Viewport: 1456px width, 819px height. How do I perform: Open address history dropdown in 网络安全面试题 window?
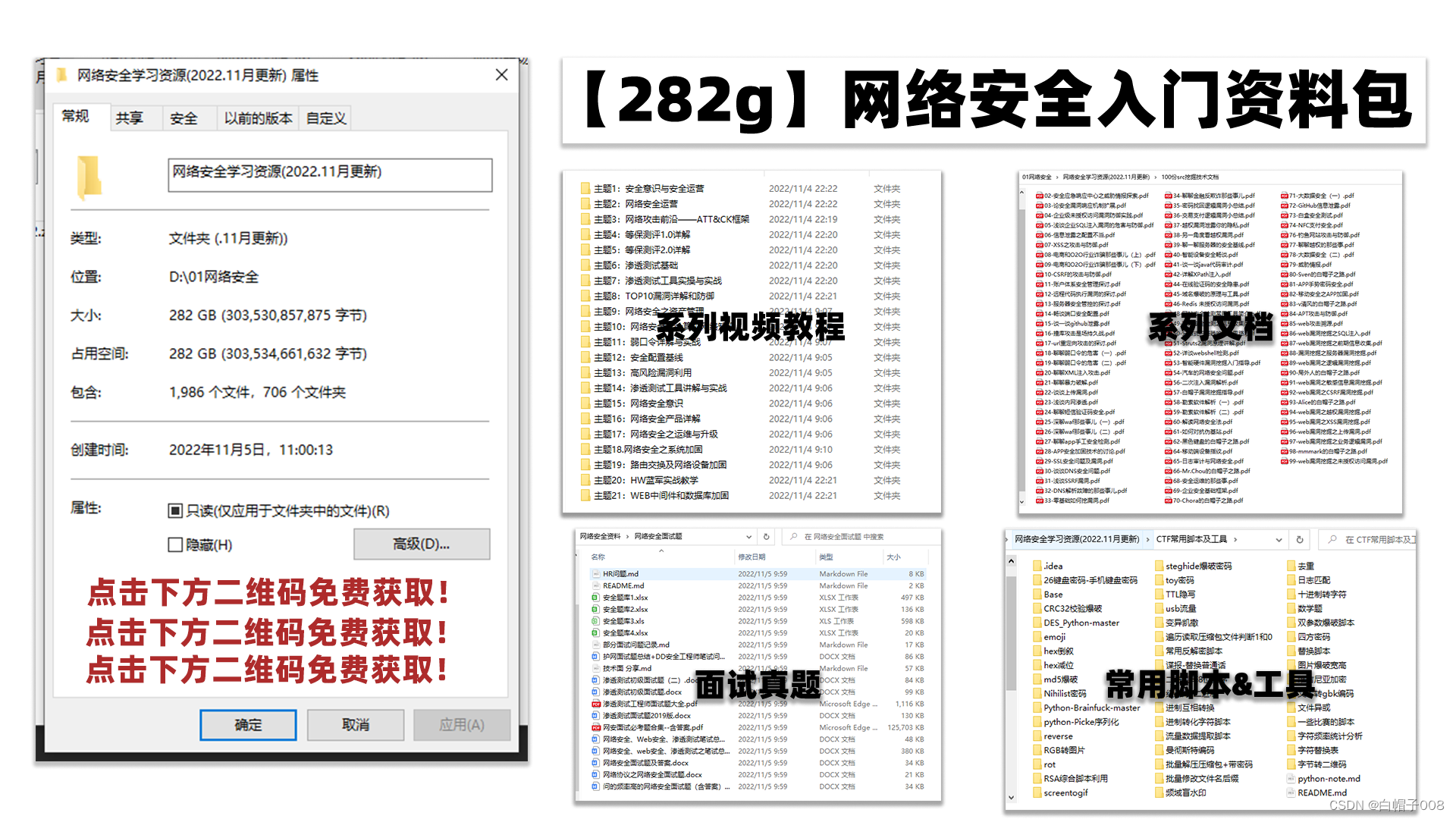coord(748,536)
